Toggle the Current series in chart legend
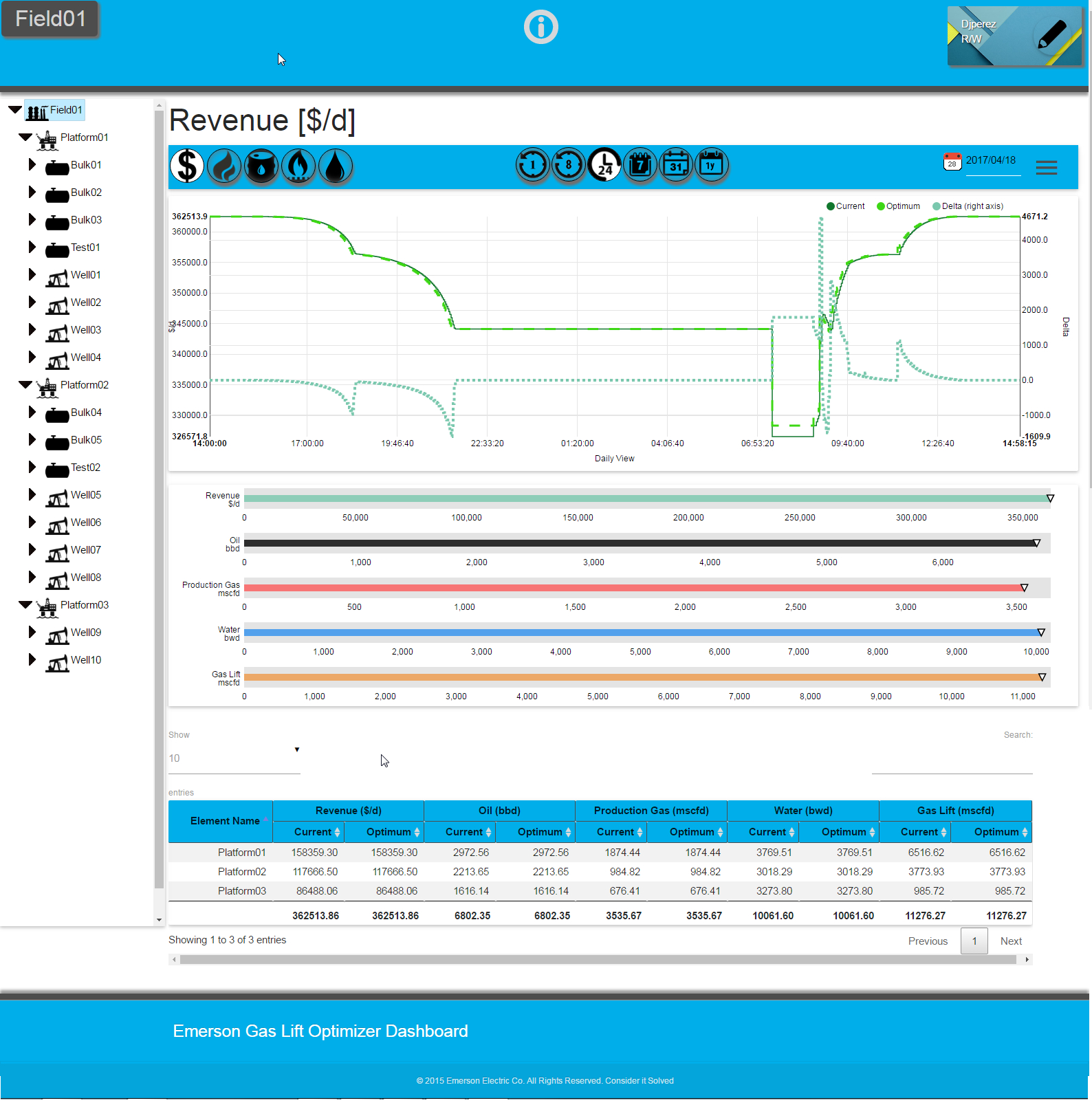Viewport: 1092px width, 1118px height. click(x=846, y=206)
